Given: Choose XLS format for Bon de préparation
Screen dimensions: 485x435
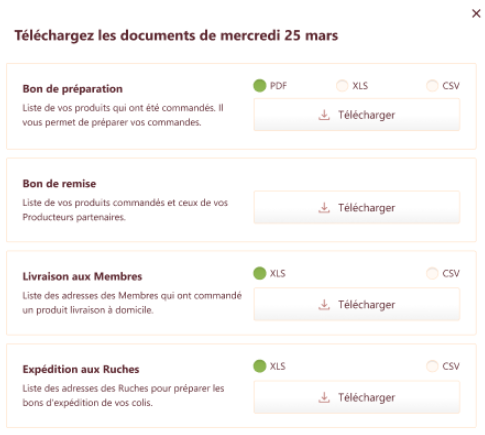Looking at the screenshot, I should [342, 86].
